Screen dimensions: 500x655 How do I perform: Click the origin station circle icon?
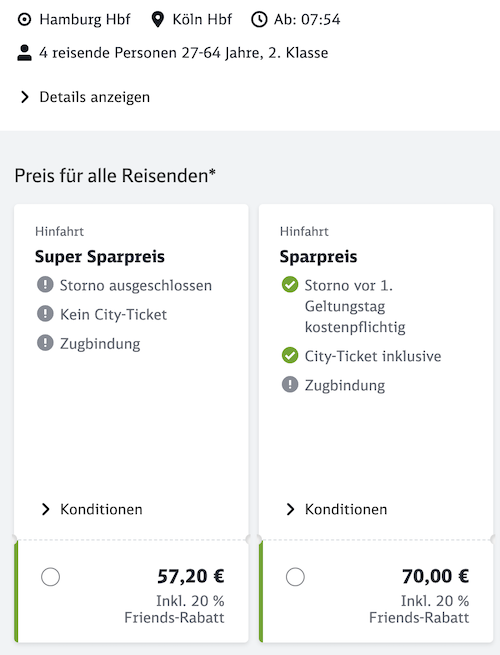point(25,20)
